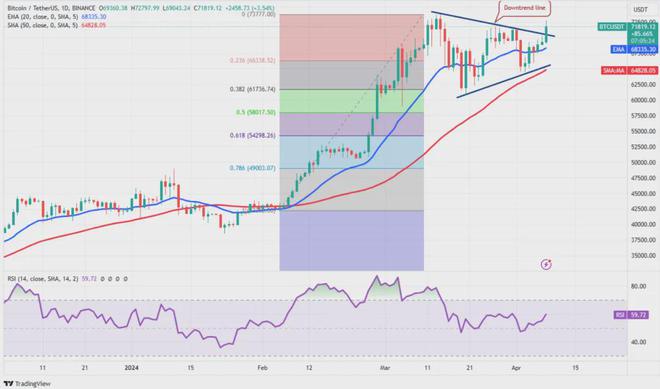
Task: Click the 0.236 Fibonacci level label
Action: 253,61
